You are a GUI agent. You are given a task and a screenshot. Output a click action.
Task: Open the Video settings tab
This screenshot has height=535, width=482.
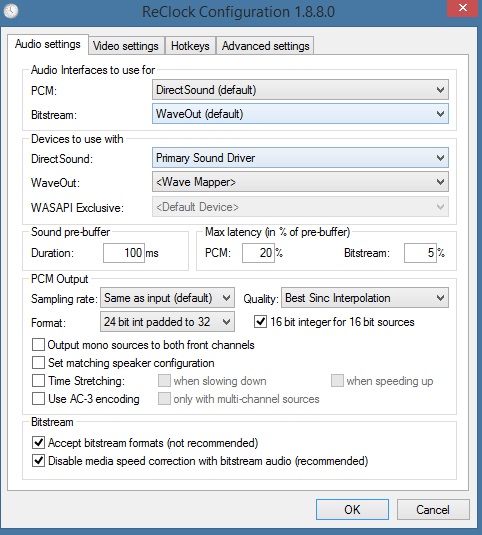coord(126,46)
